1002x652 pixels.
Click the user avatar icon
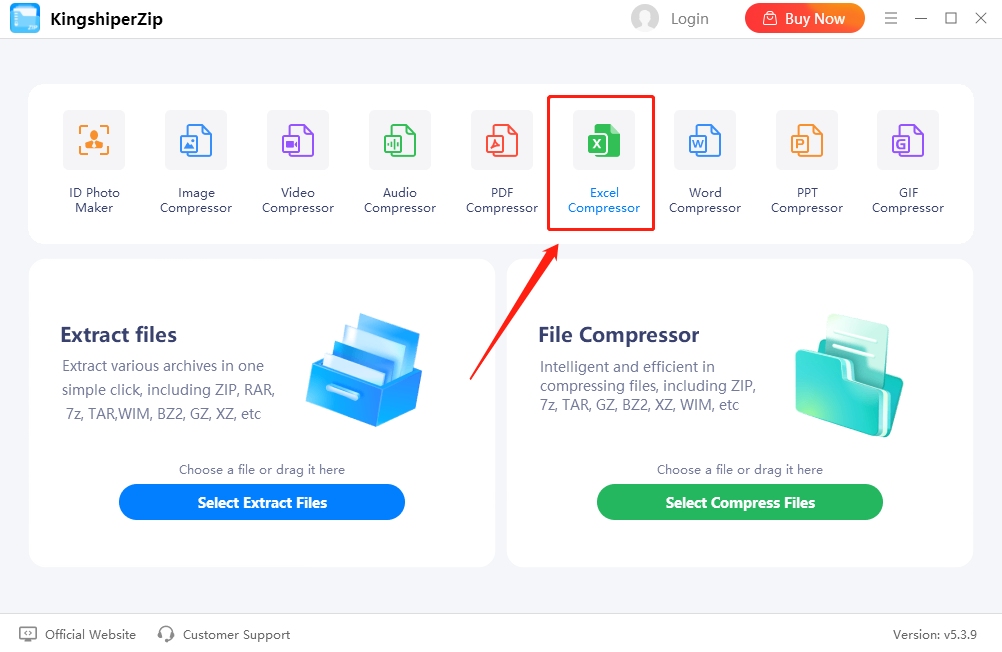(x=645, y=18)
